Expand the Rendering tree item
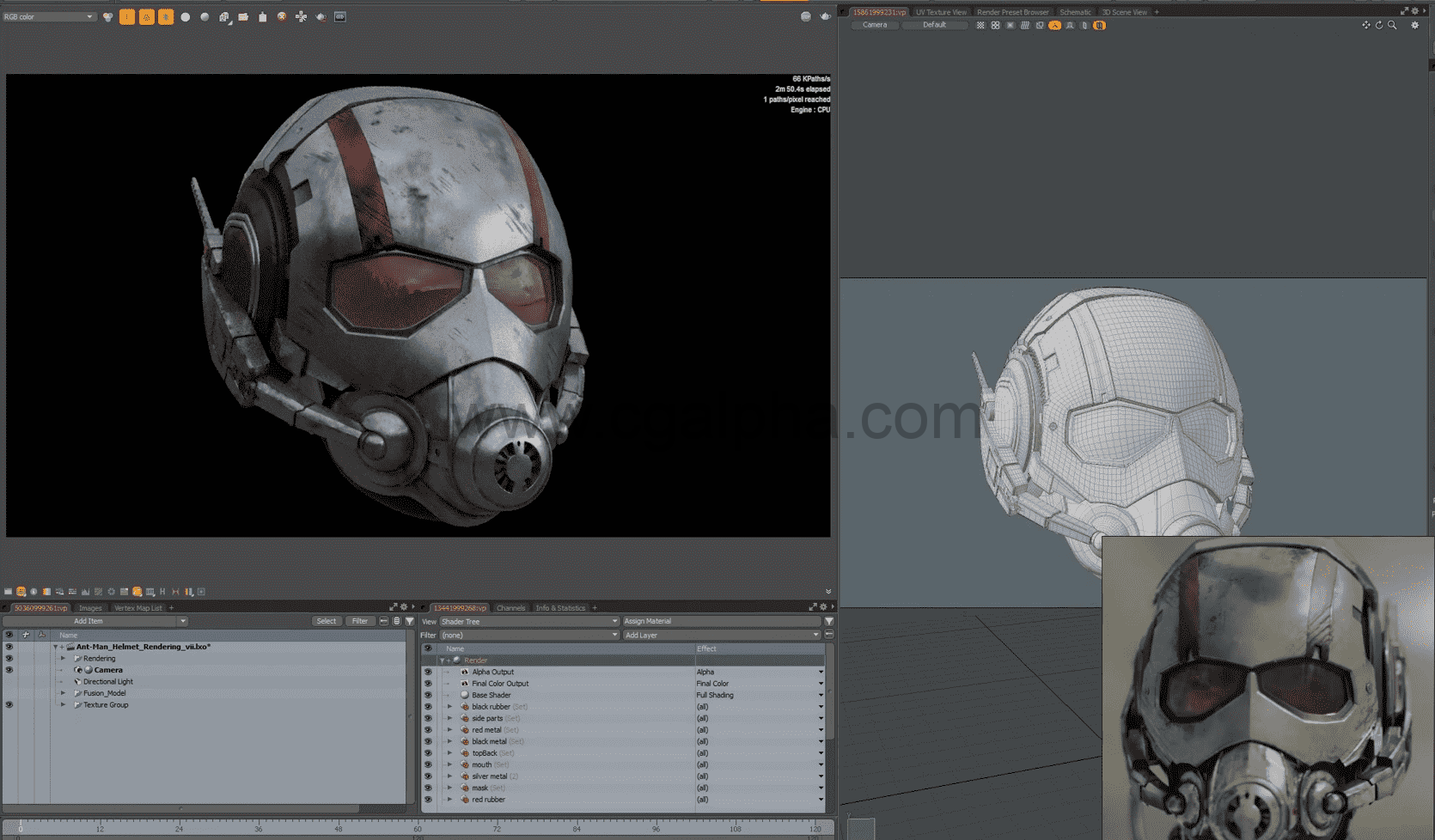The width and height of the screenshot is (1435, 840). click(63, 659)
